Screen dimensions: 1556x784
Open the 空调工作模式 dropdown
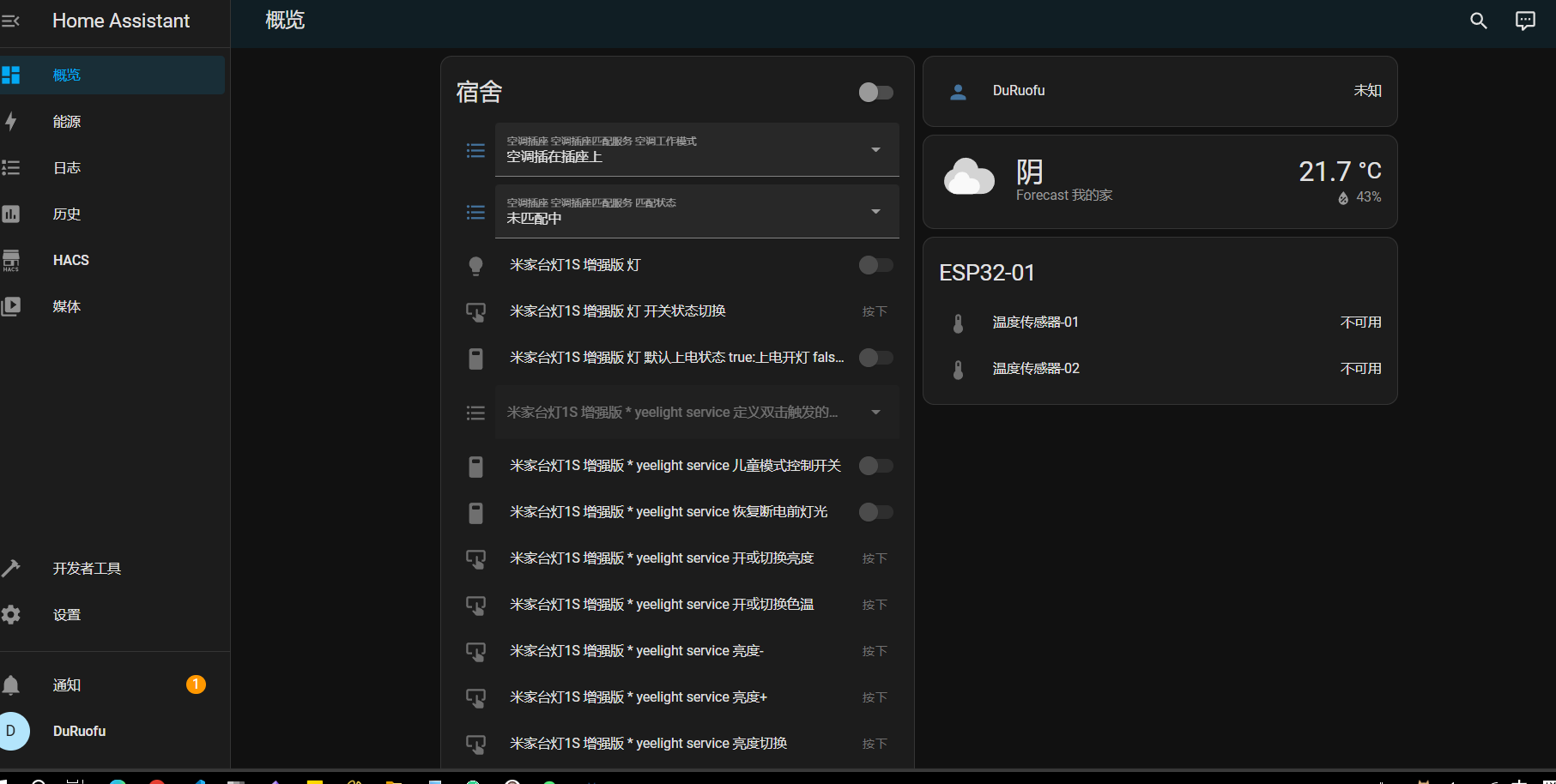click(x=696, y=150)
